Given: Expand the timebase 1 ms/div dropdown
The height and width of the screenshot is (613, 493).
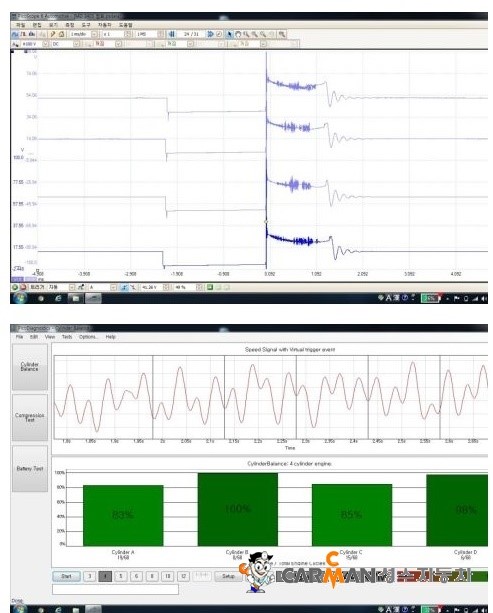Looking at the screenshot, I should coord(94,34).
